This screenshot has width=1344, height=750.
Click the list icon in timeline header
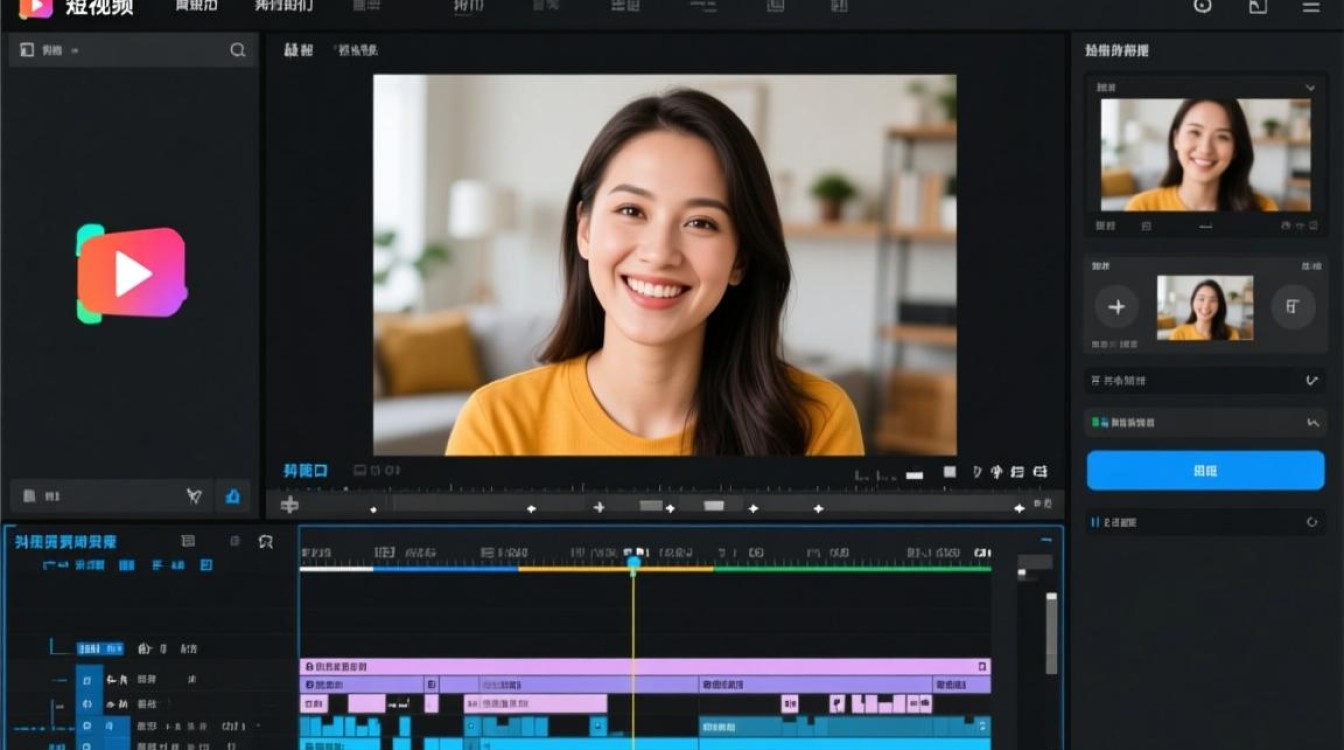point(188,541)
